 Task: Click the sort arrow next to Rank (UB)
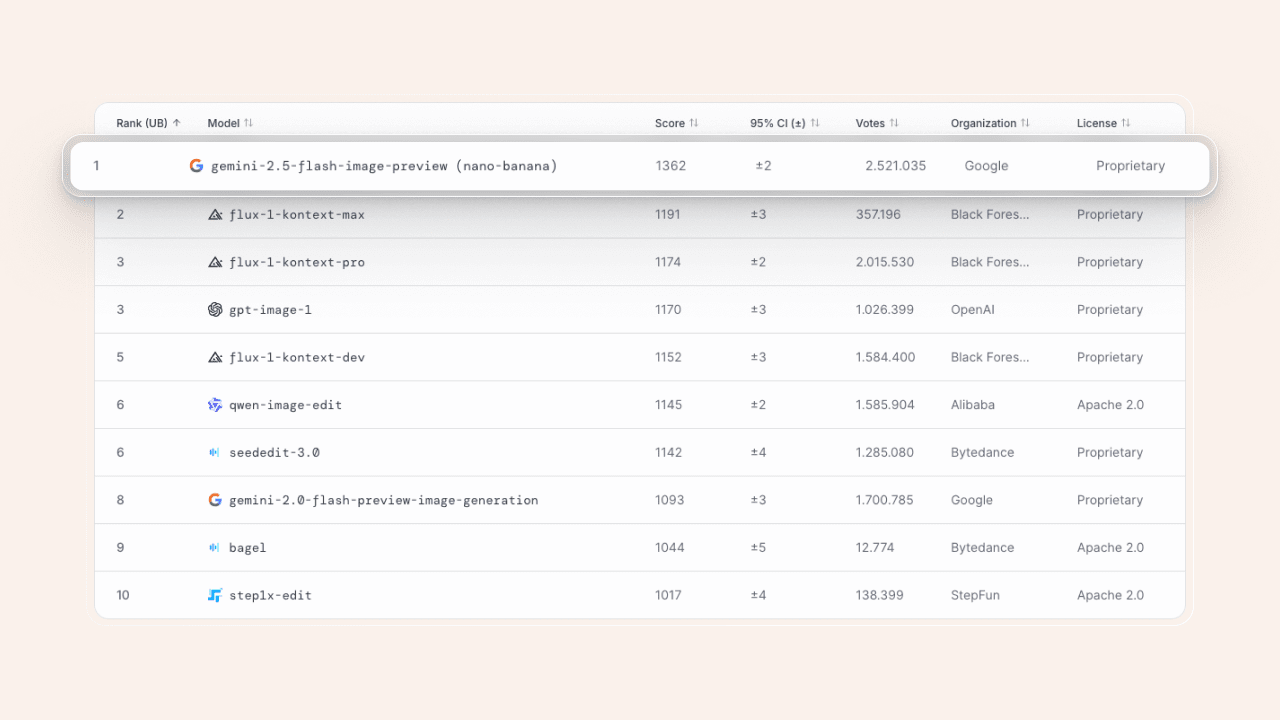click(x=177, y=123)
